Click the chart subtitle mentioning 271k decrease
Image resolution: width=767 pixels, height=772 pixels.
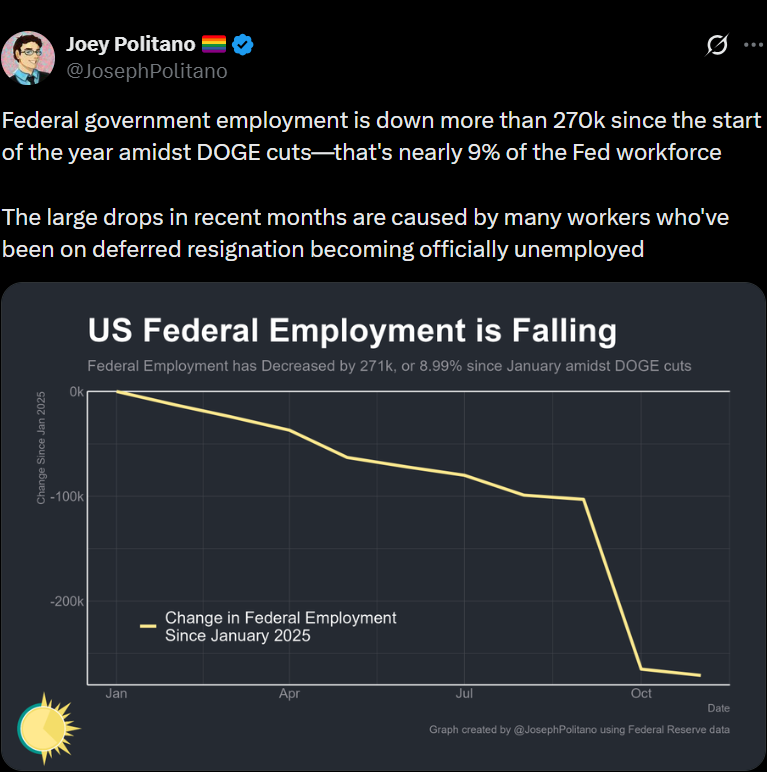389,366
